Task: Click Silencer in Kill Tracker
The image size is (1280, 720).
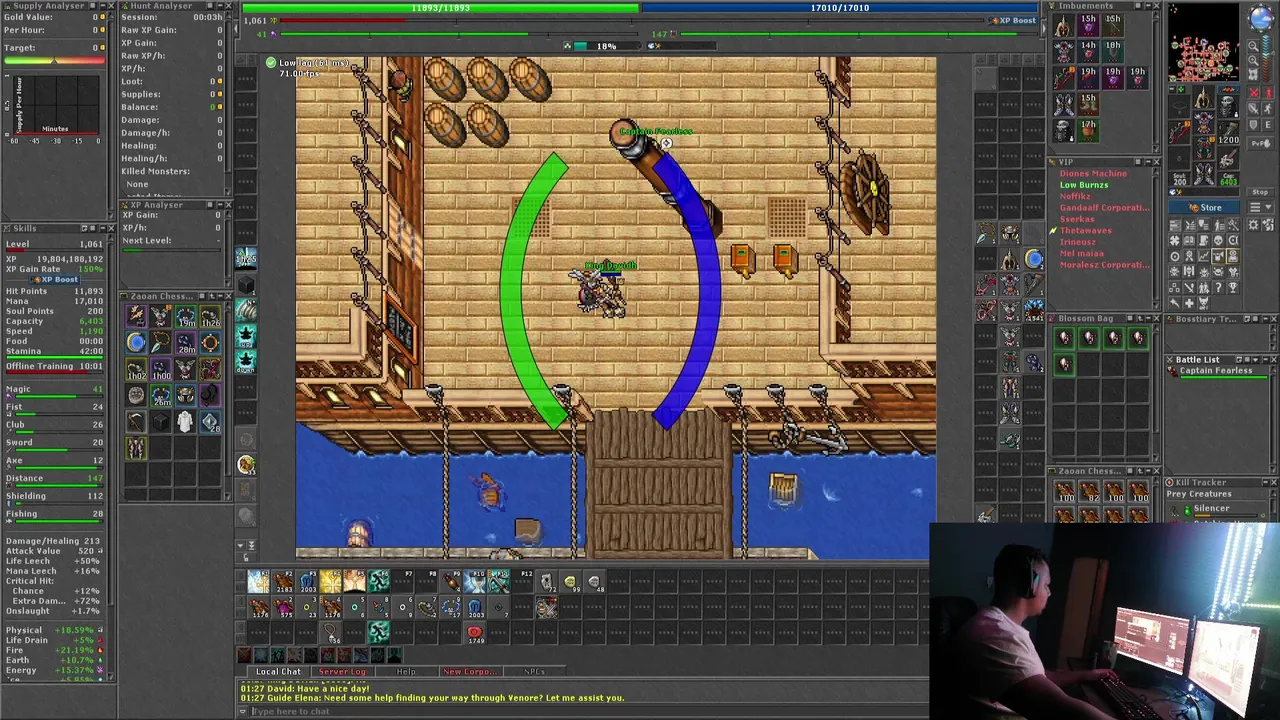Action: pos(1211,508)
